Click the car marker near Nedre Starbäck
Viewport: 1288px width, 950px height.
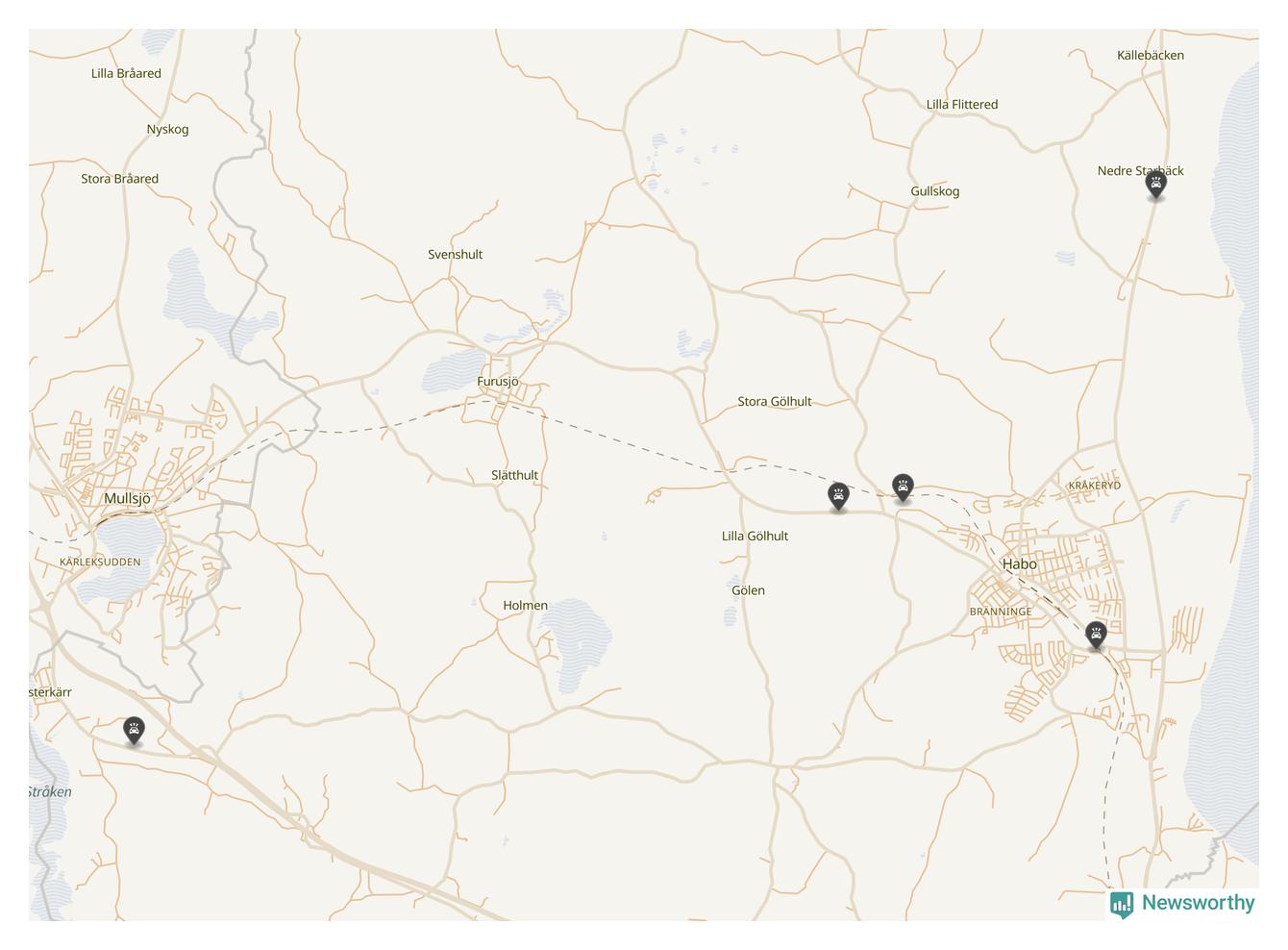[1156, 185]
